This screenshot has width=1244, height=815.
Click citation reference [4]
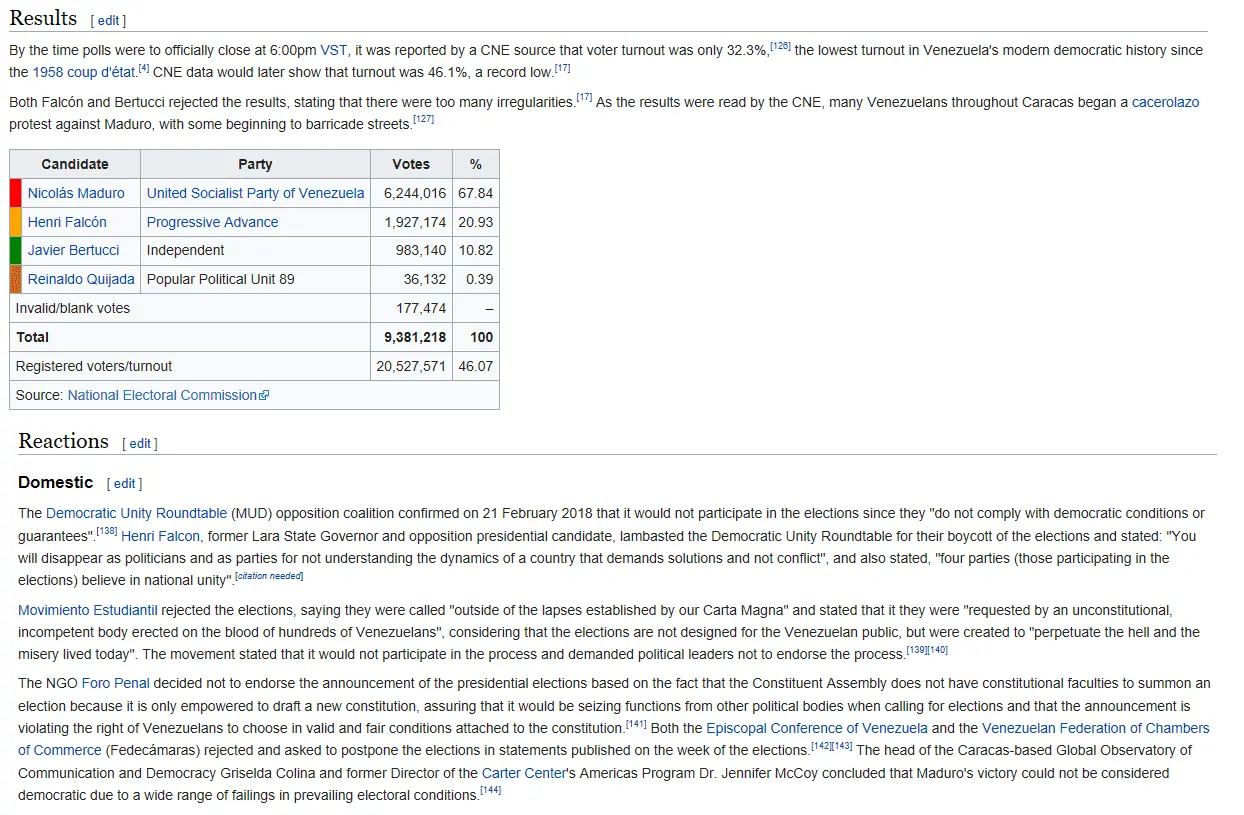point(144,67)
